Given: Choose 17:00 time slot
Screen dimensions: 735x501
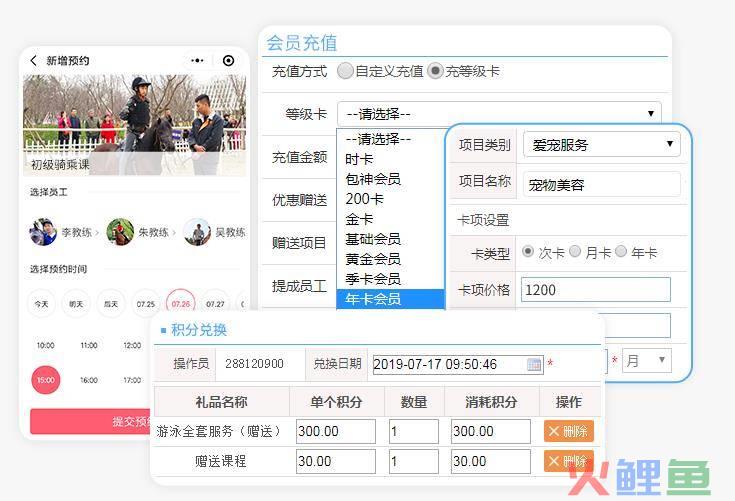Looking at the screenshot, I should click(x=132, y=380).
